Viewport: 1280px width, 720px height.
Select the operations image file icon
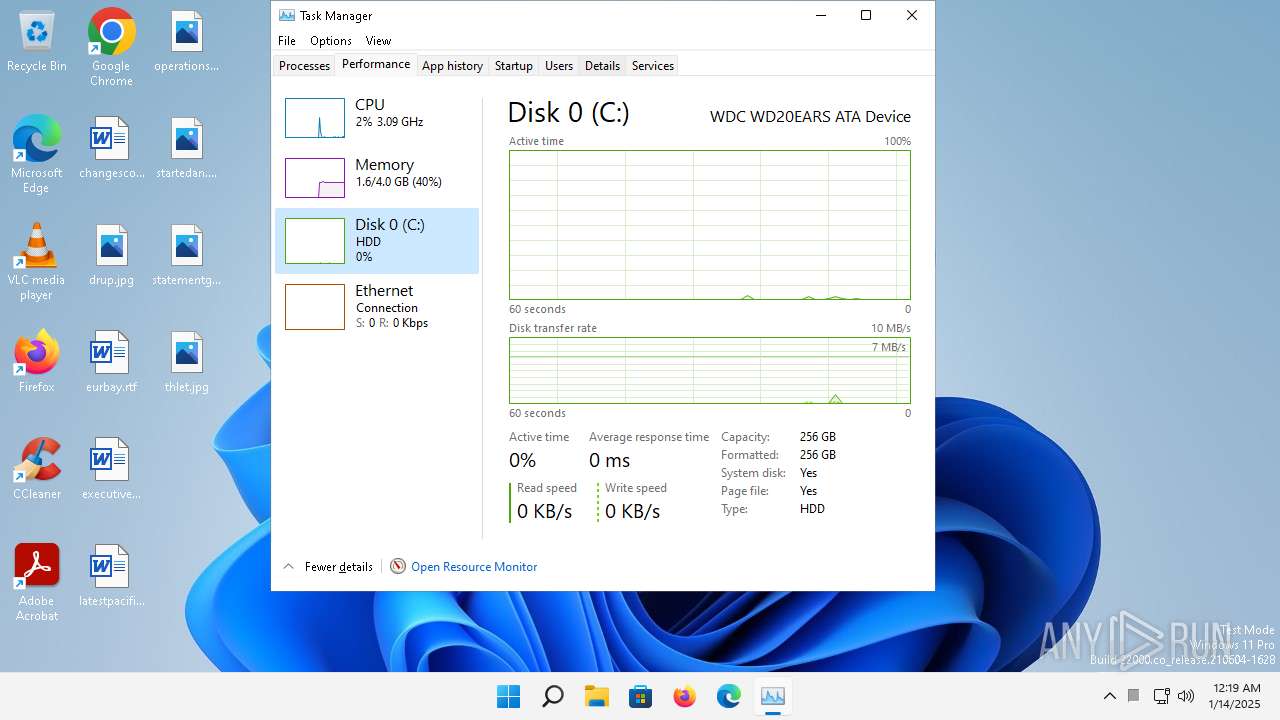pos(187,42)
